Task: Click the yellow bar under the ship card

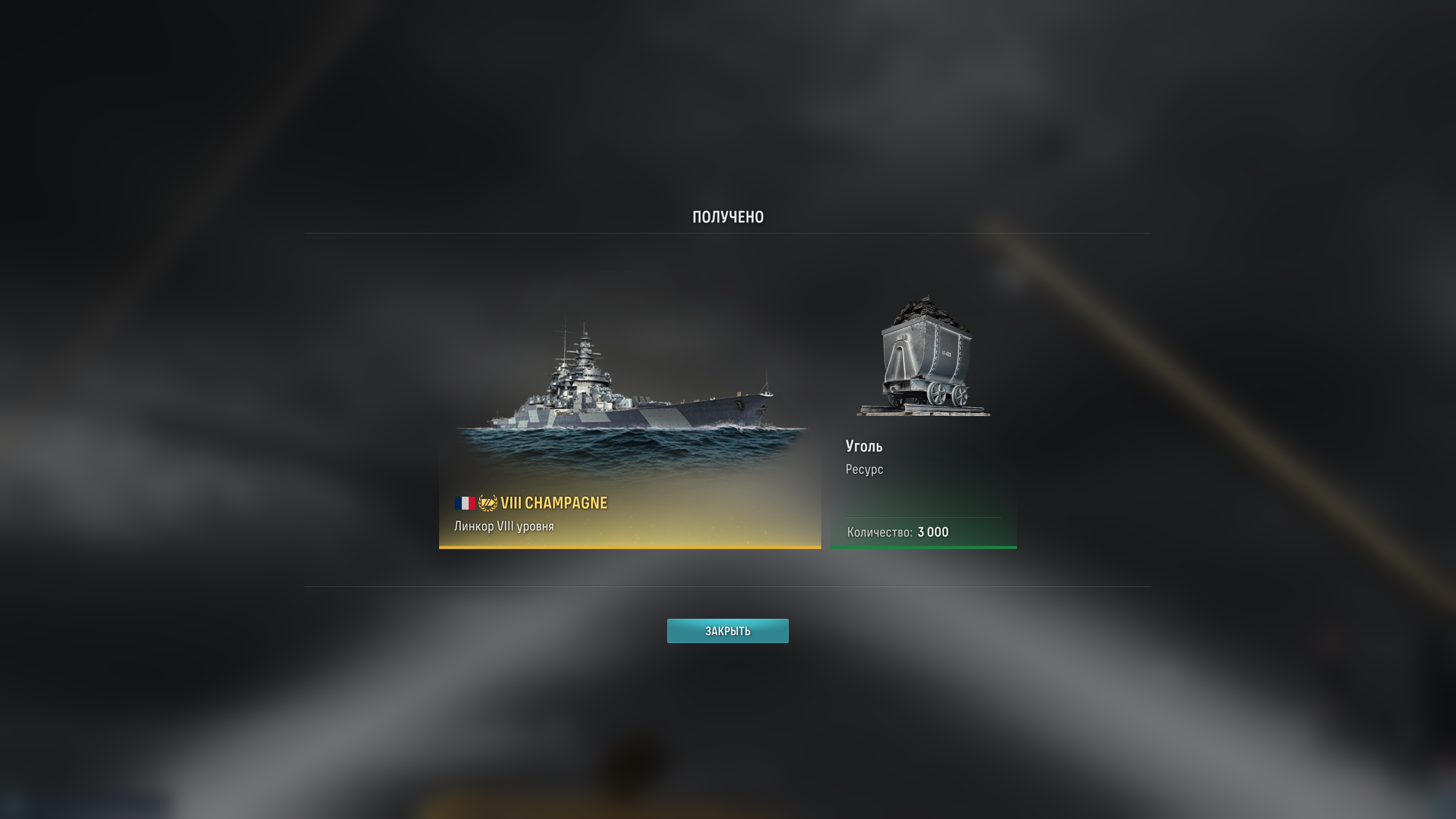Action: coord(630,547)
